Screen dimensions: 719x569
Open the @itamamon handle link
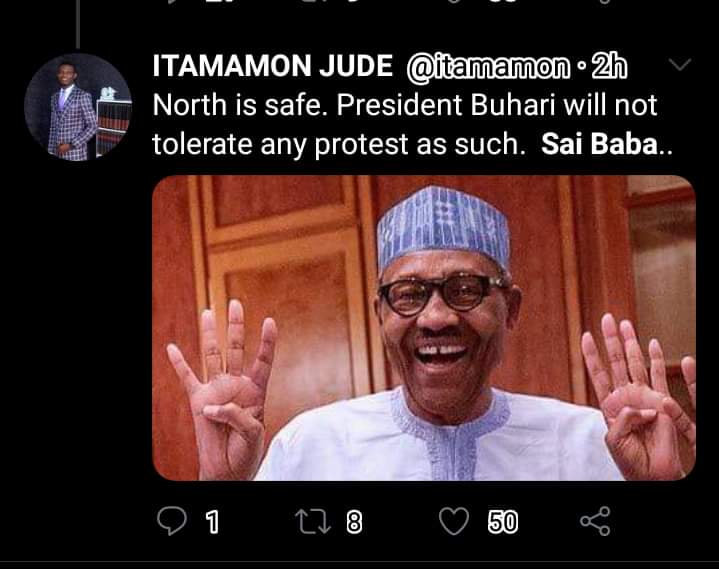tap(484, 68)
